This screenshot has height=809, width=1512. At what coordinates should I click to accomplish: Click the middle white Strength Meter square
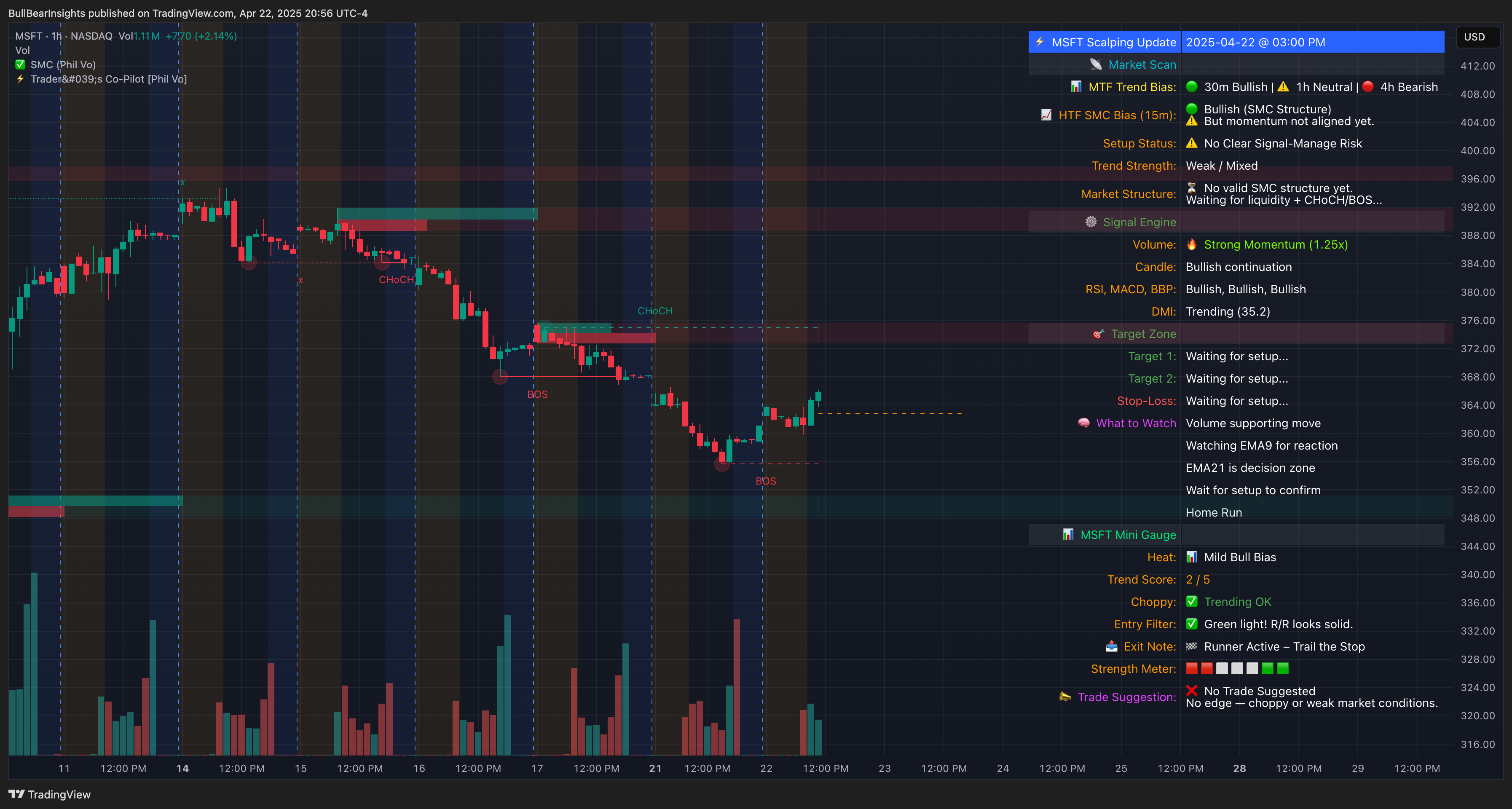1237,668
